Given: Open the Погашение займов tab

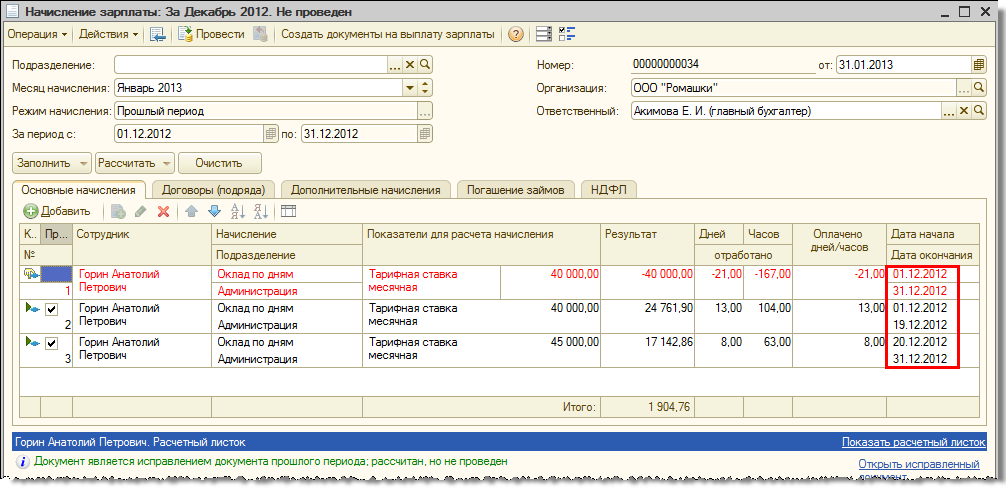Looking at the screenshot, I should [515, 190].
